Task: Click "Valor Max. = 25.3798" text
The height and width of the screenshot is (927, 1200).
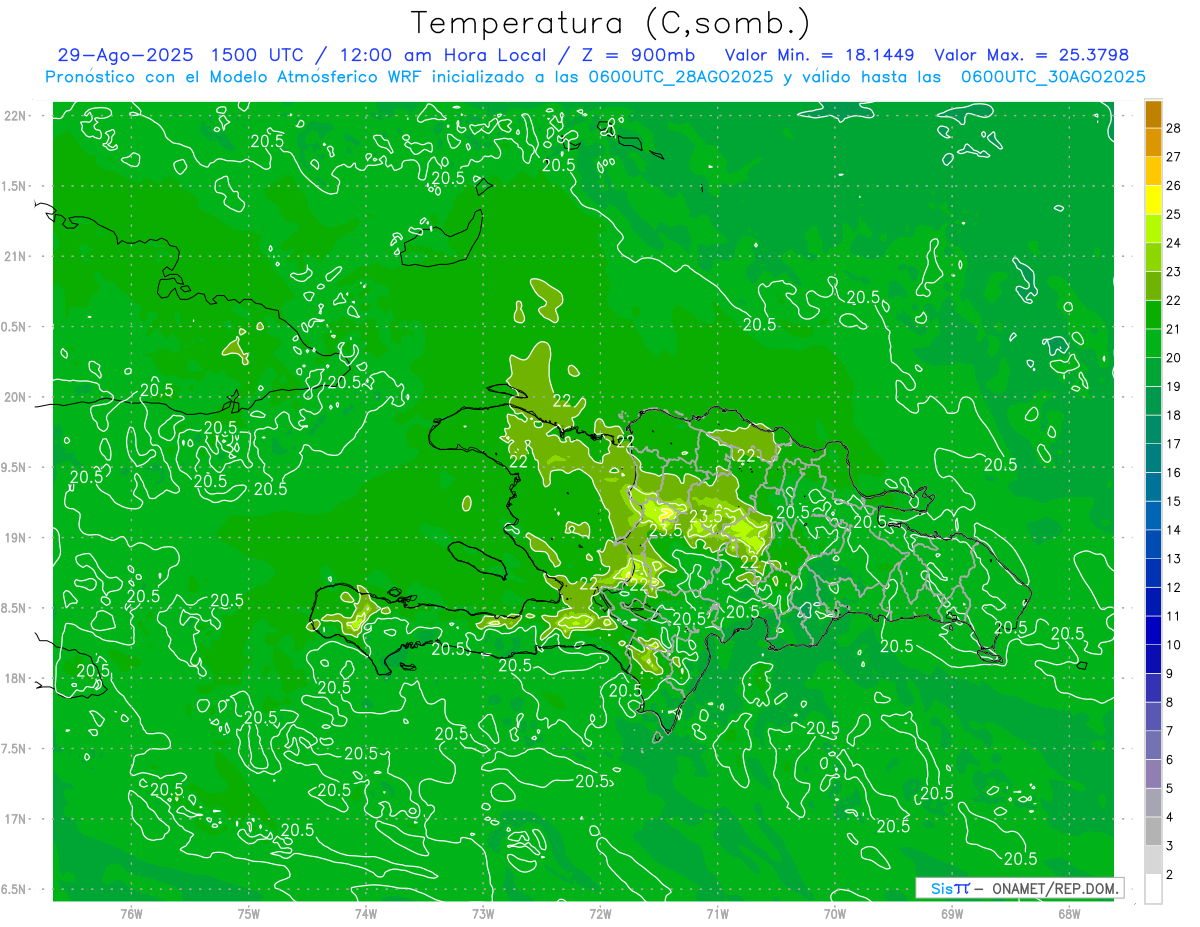Action: pos(1031,55)
